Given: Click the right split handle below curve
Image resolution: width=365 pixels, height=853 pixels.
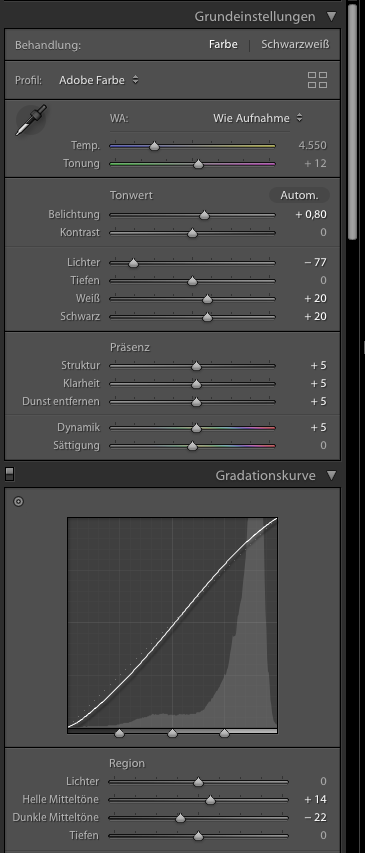Looking at the screenshot, I should pyautogui.click(x=225, y=733).
